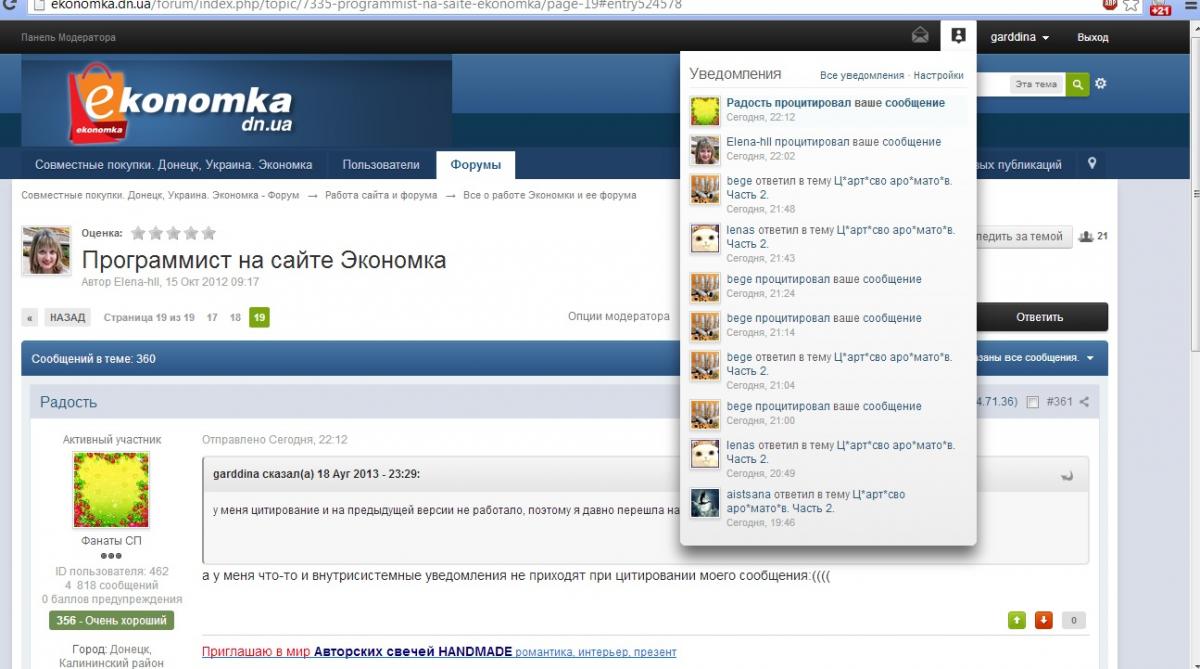Open the messages filter dropdown arrow
The height and width of the screenshot is (669, 1200).
[1090, 358]
